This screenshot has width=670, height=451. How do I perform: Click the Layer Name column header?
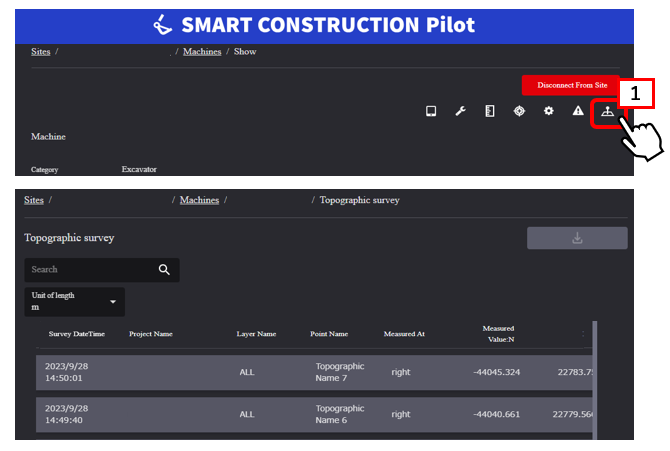point(256,334)
